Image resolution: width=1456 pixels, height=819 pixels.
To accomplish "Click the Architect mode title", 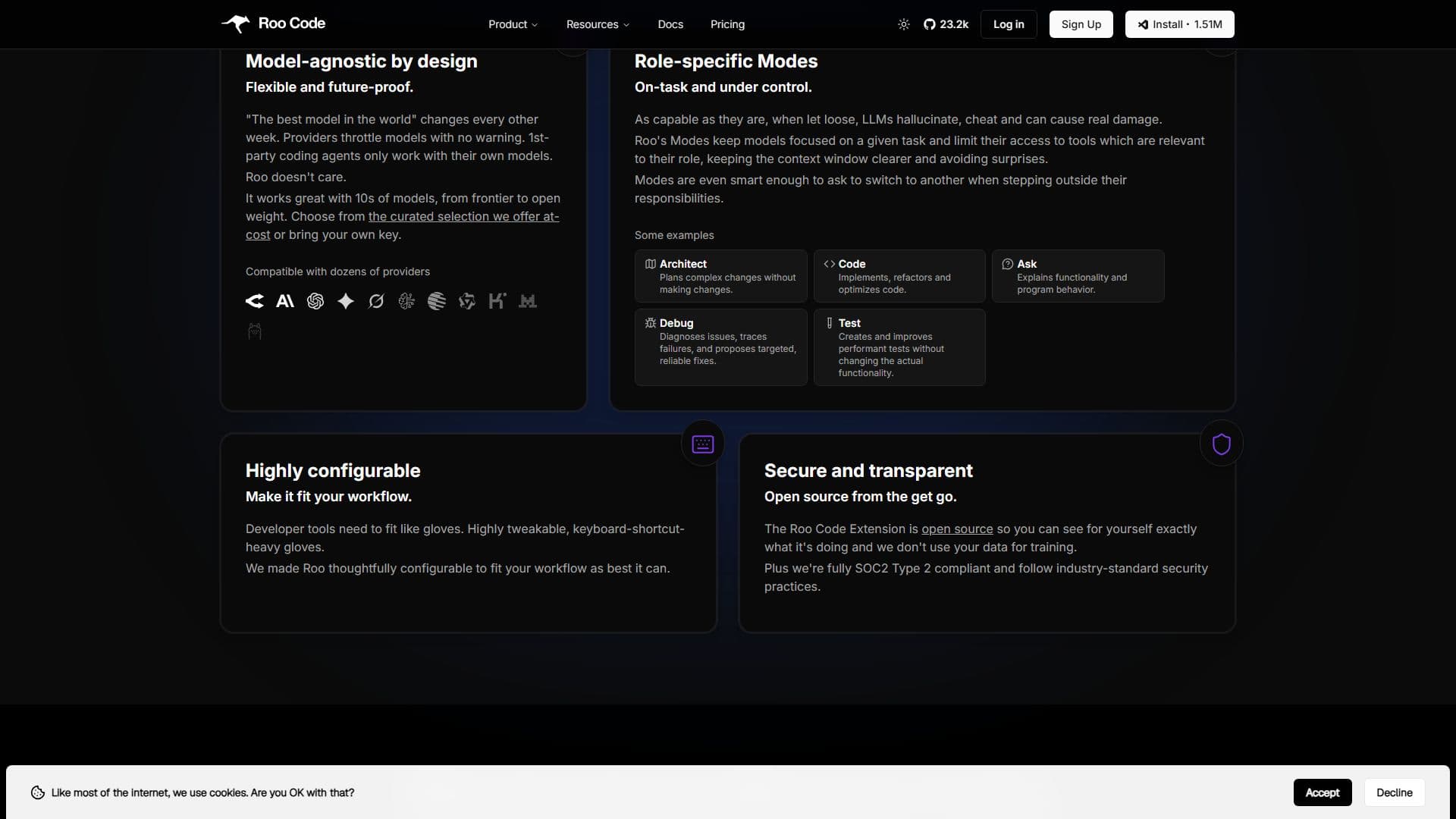I will (x=683, y=264).
